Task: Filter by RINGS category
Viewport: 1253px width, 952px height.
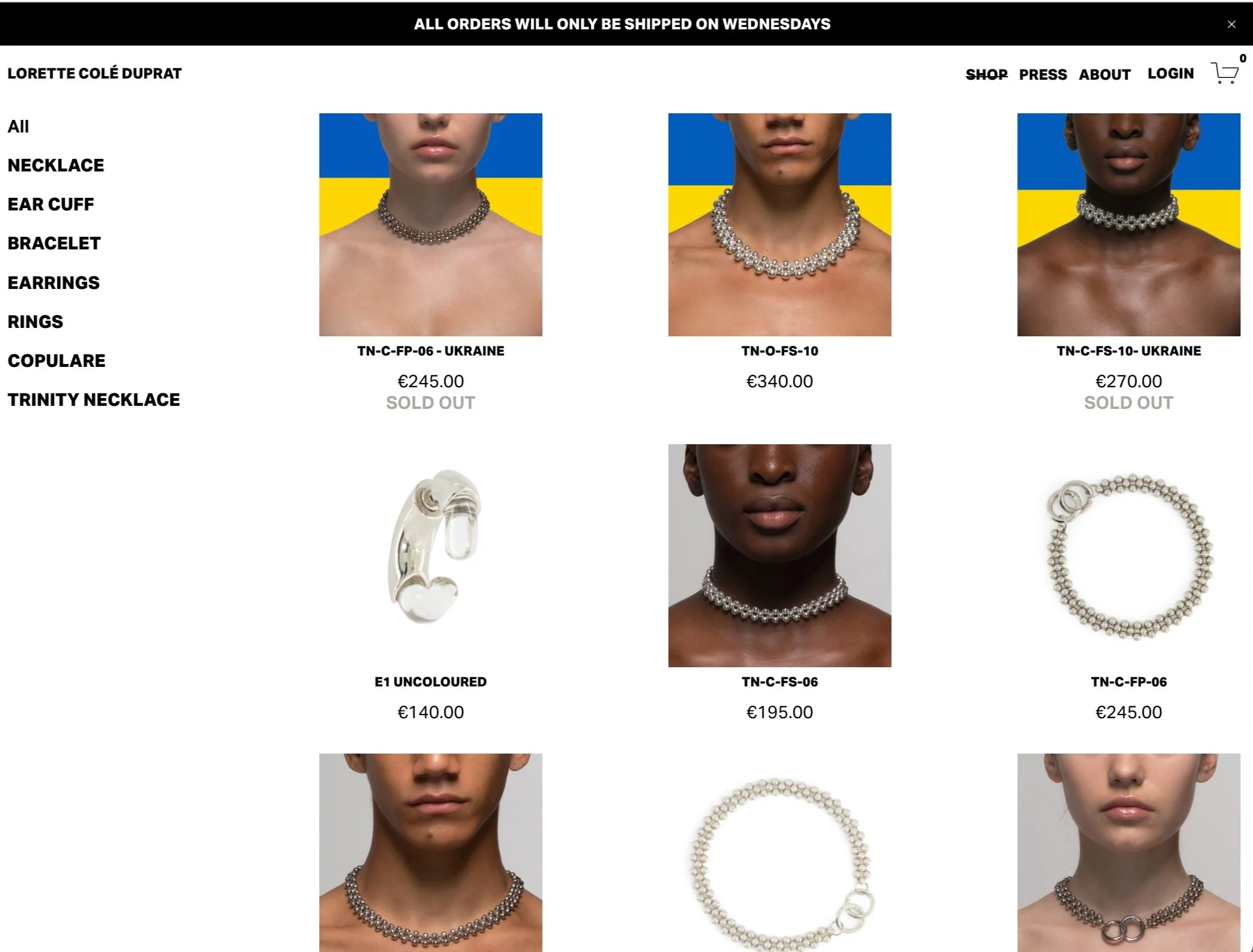Action: click(35, 321)
